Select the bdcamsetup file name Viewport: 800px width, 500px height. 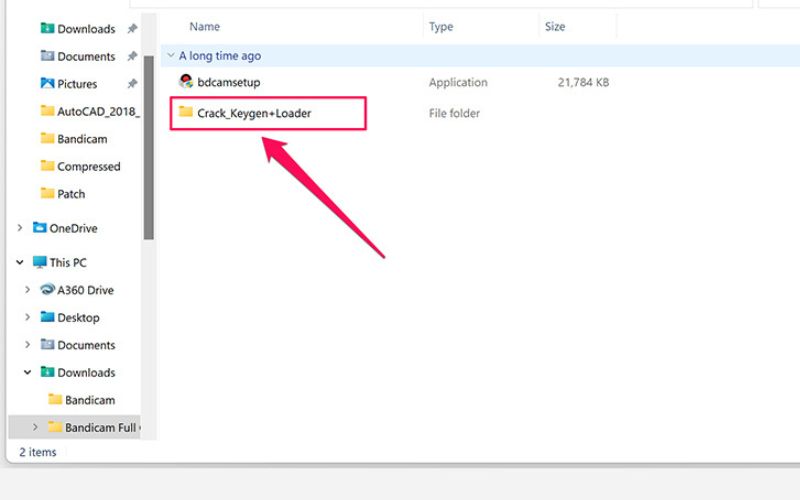click(229, 82)
